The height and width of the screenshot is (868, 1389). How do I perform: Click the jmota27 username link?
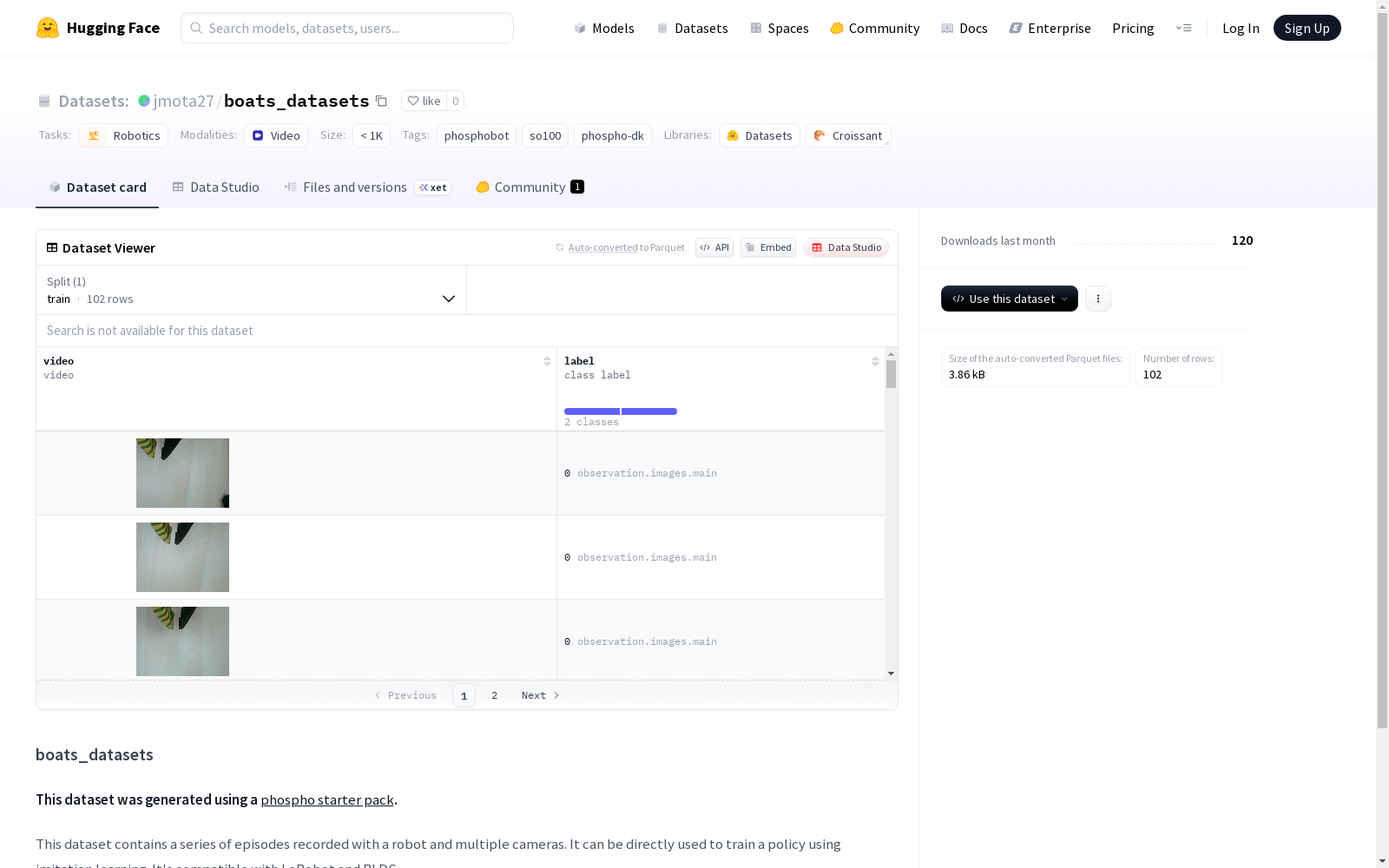click(x=184, y=101)
